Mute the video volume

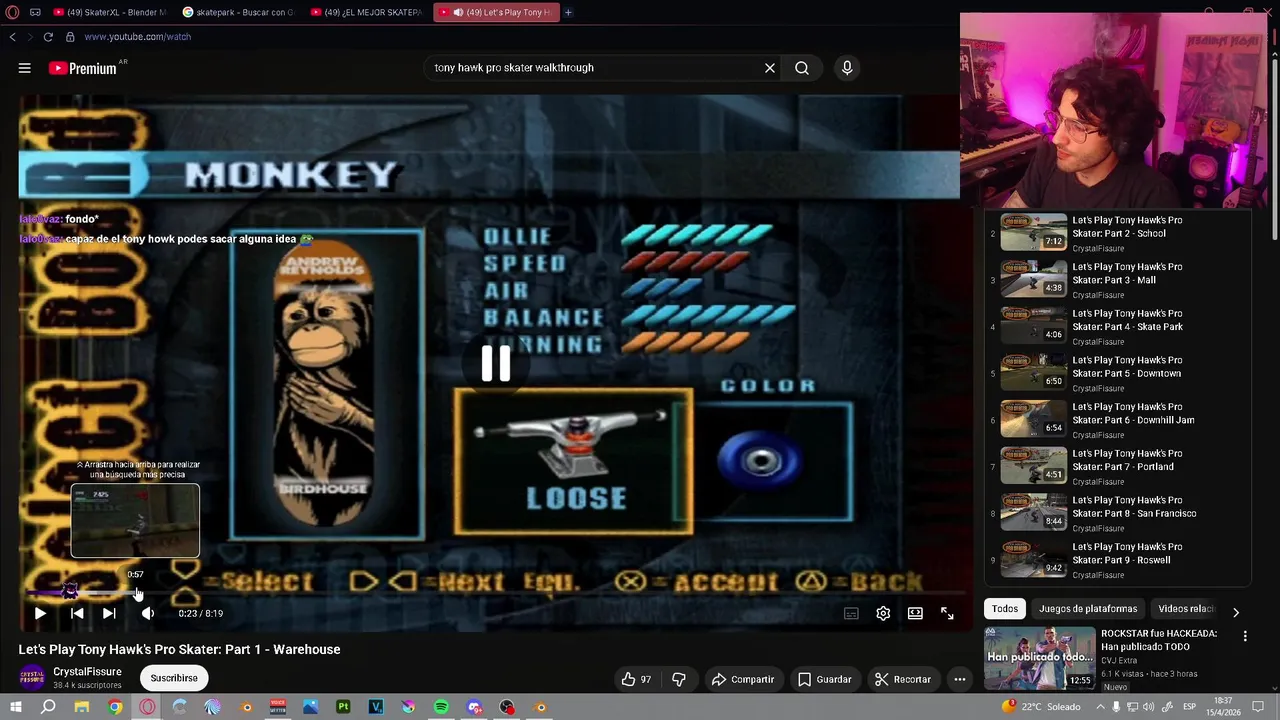[x=147, y=613]
